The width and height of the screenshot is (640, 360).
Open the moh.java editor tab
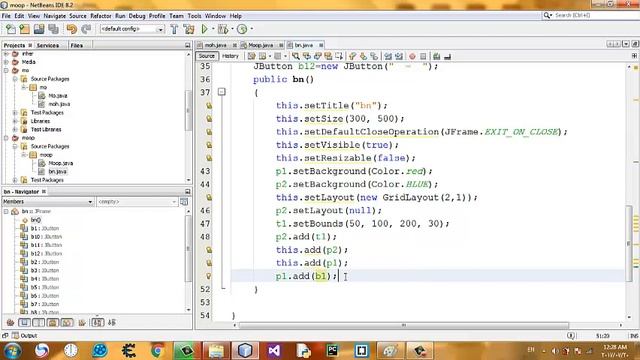[x=216, y=45]
